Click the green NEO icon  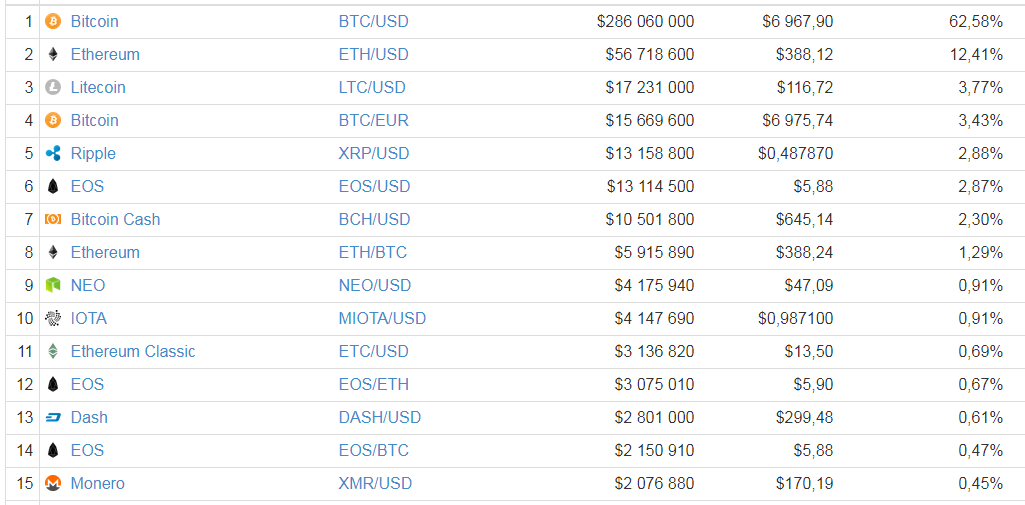tap(53, 286)
